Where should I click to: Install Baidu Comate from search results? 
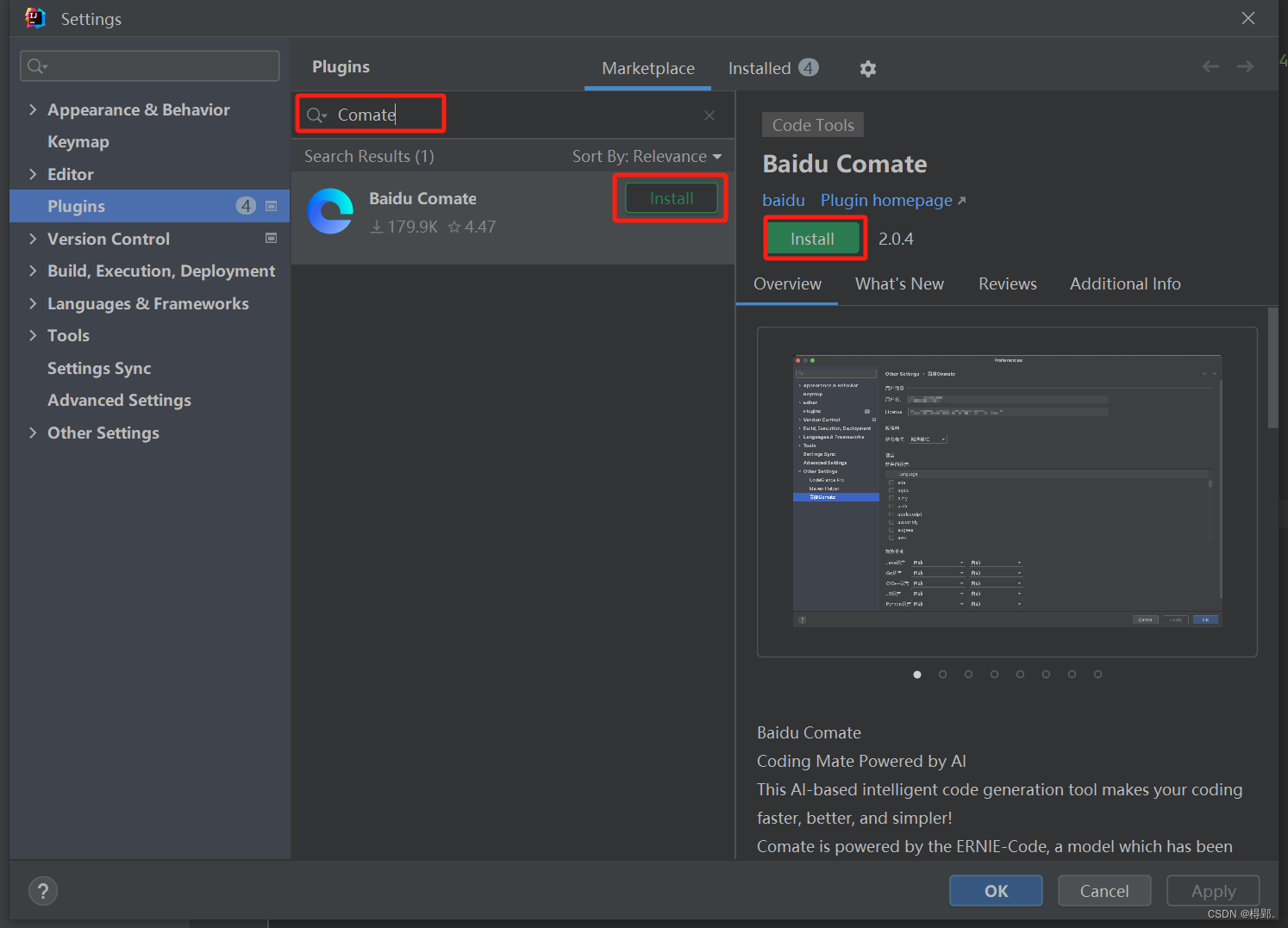[x=672, y=198]
